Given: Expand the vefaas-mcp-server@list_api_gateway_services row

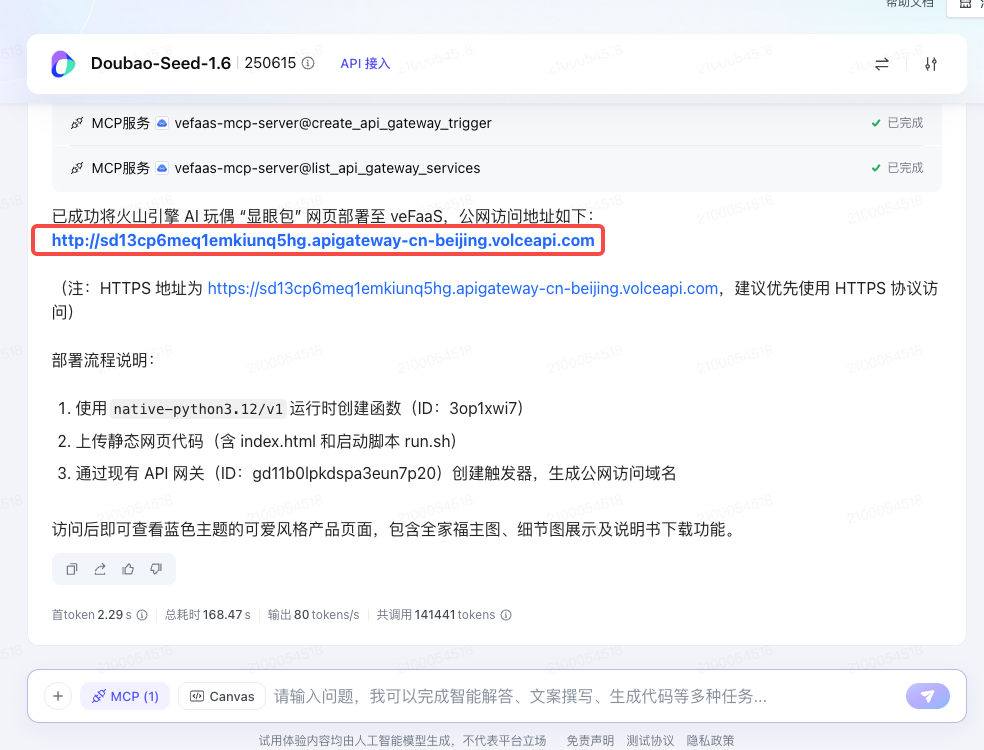Looking at the screenshot, I should (x=496, y=168).
